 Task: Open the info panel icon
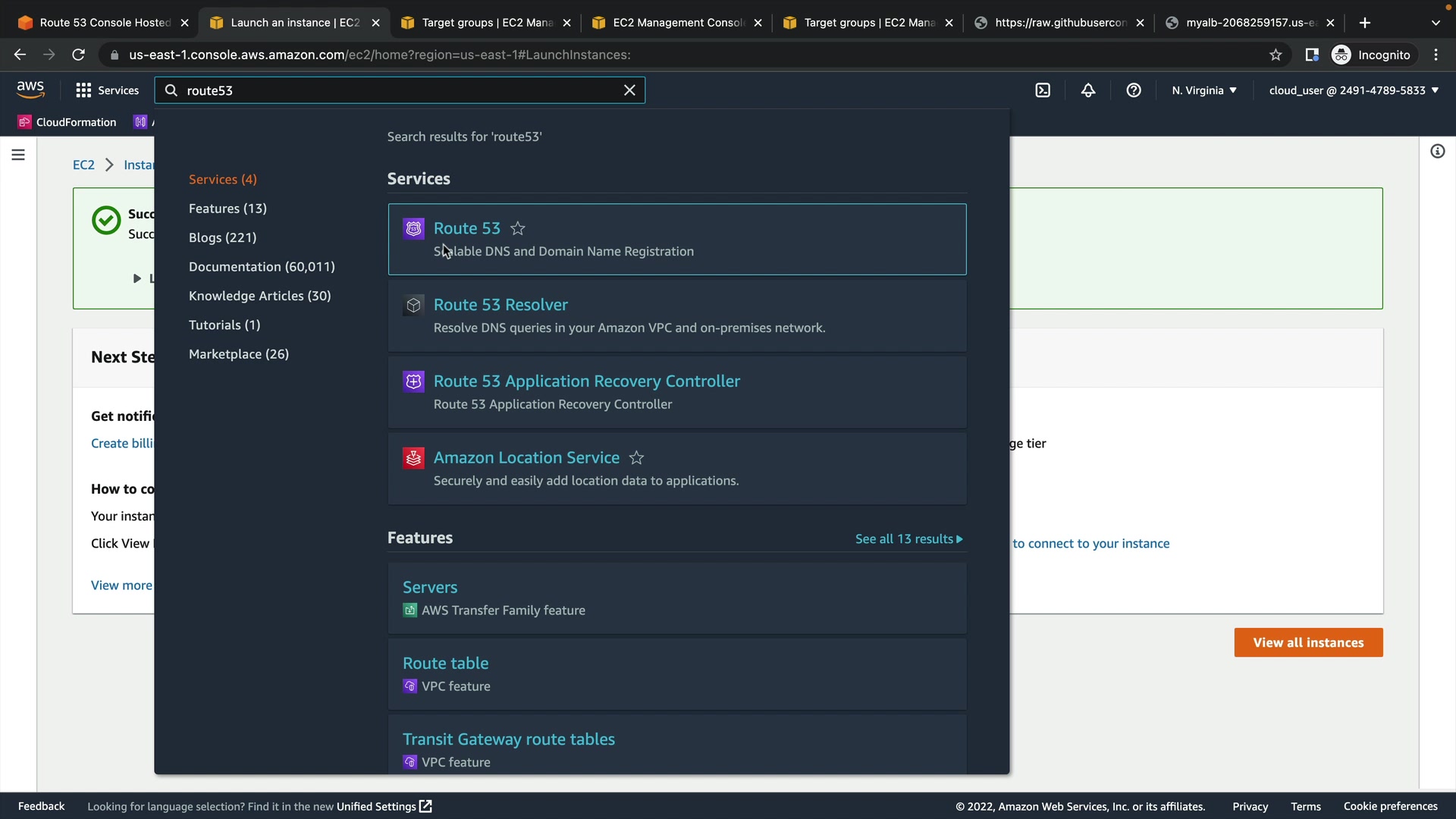1437,152
